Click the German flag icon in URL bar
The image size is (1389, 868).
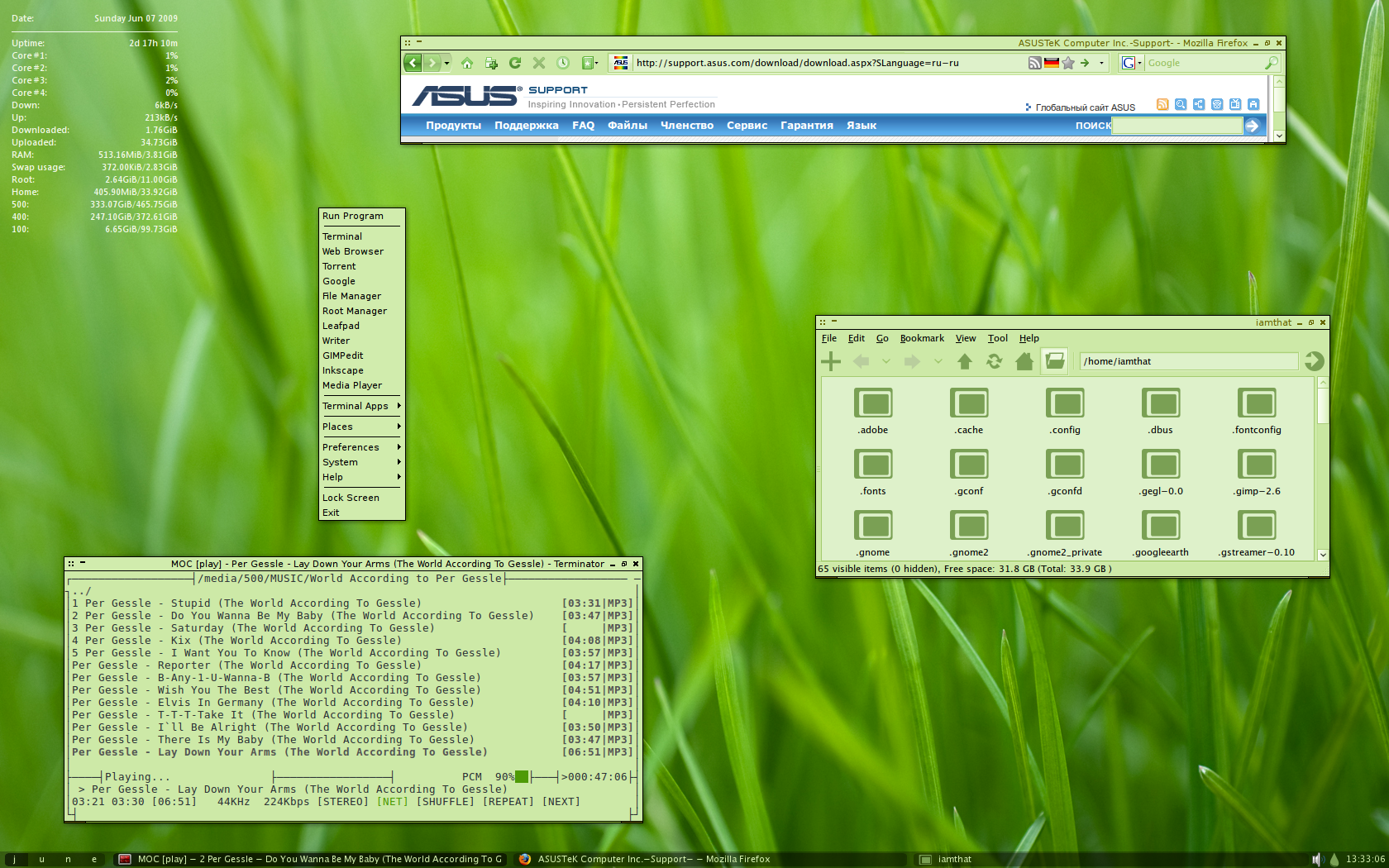click(1051, 63)
